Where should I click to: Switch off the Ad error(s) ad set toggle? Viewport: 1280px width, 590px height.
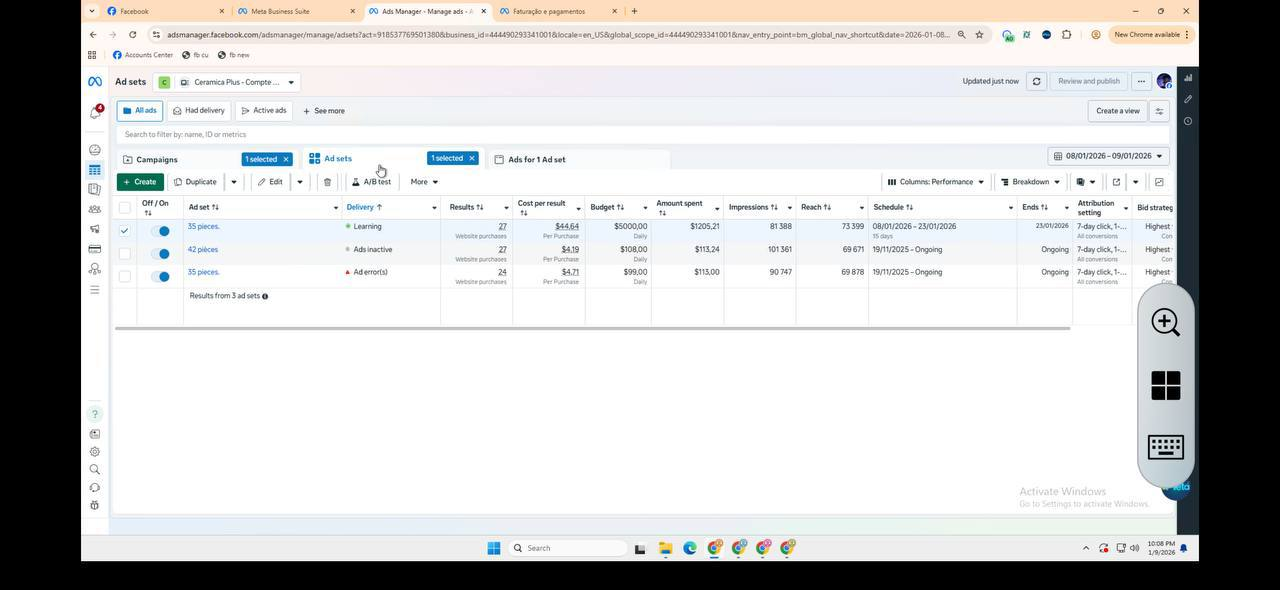[x=160, y=277]
